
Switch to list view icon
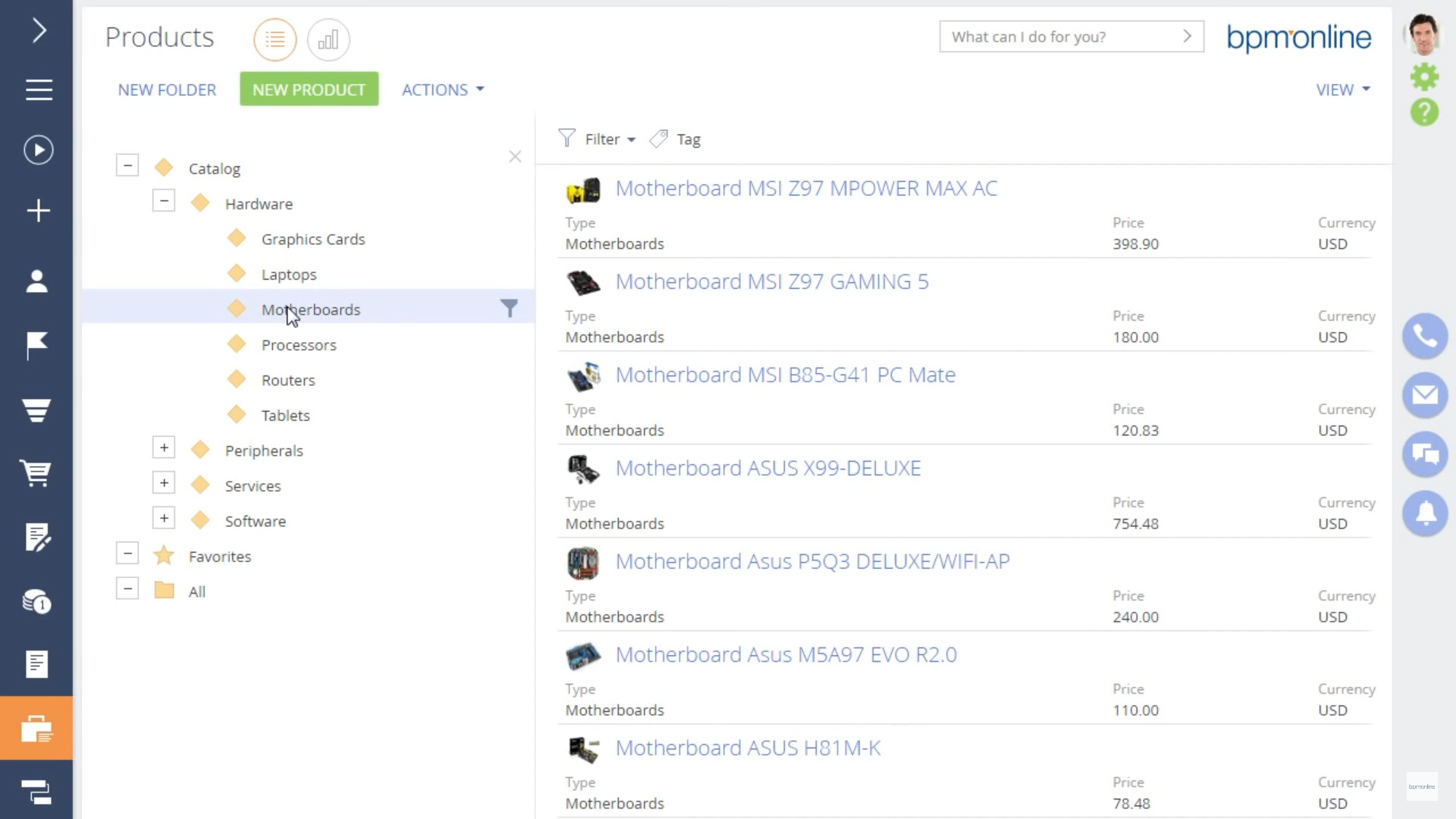[x=275, y=39]
